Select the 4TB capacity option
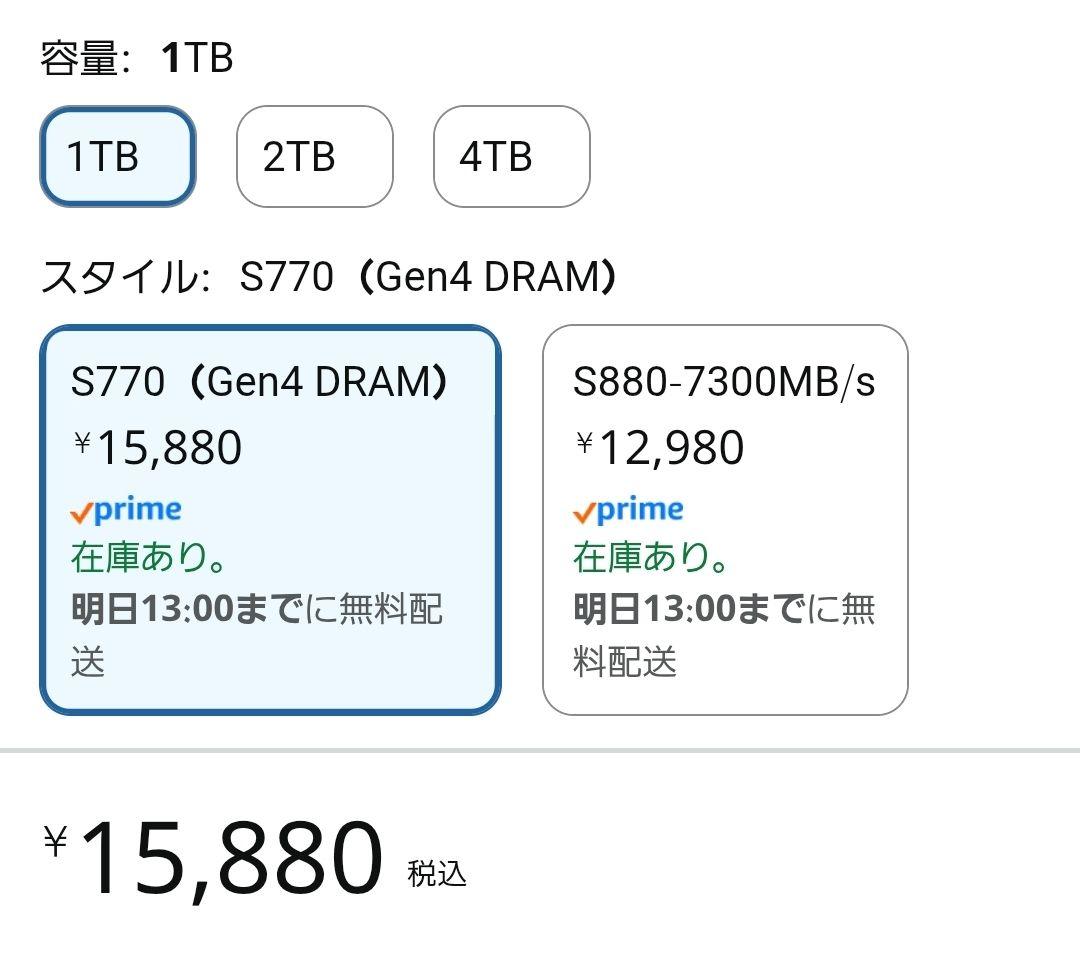The image size is (1080, 971). point(510,157)
